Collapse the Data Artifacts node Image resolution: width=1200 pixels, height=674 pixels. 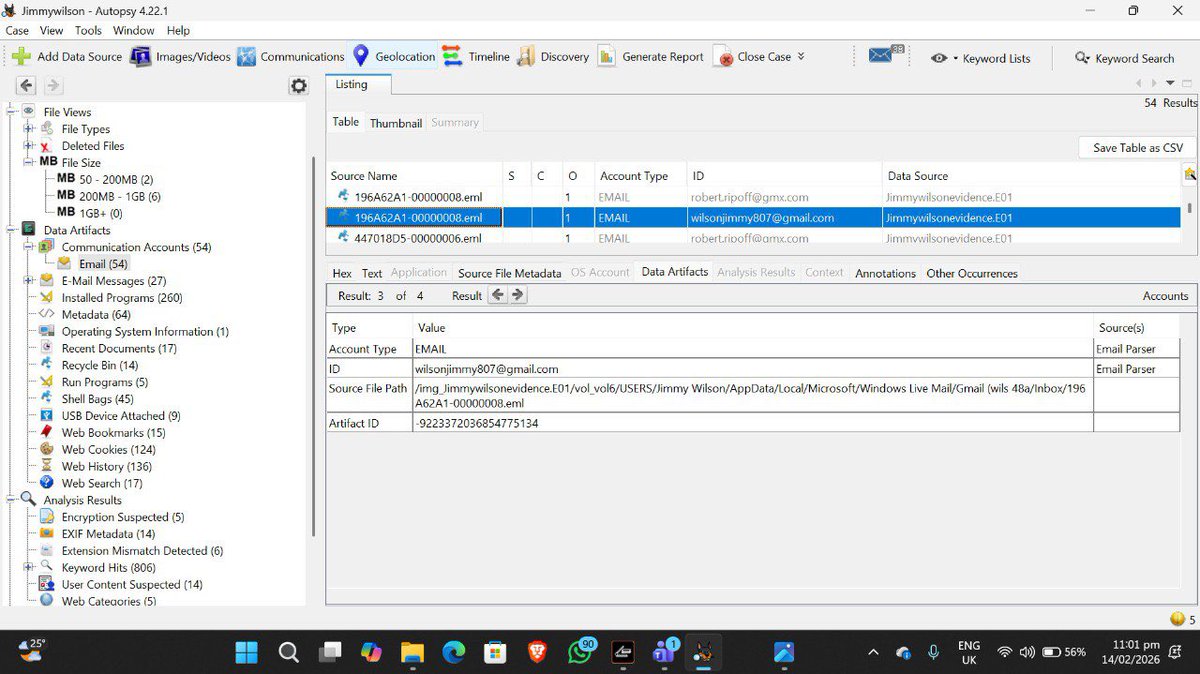point(12,229)
